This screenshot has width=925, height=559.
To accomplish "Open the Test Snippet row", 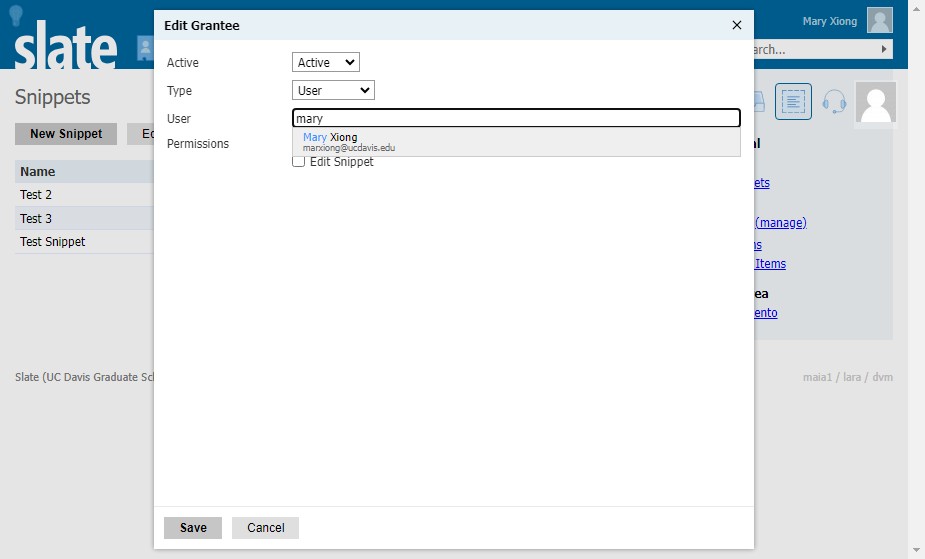I will coord(84,242).
